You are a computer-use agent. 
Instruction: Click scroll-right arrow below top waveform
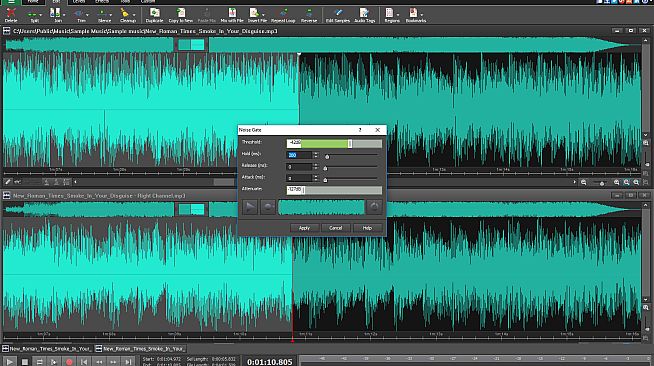click(574, 182)
